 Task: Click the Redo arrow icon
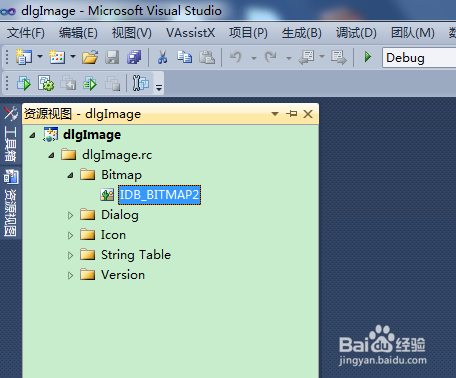[271, 57]
